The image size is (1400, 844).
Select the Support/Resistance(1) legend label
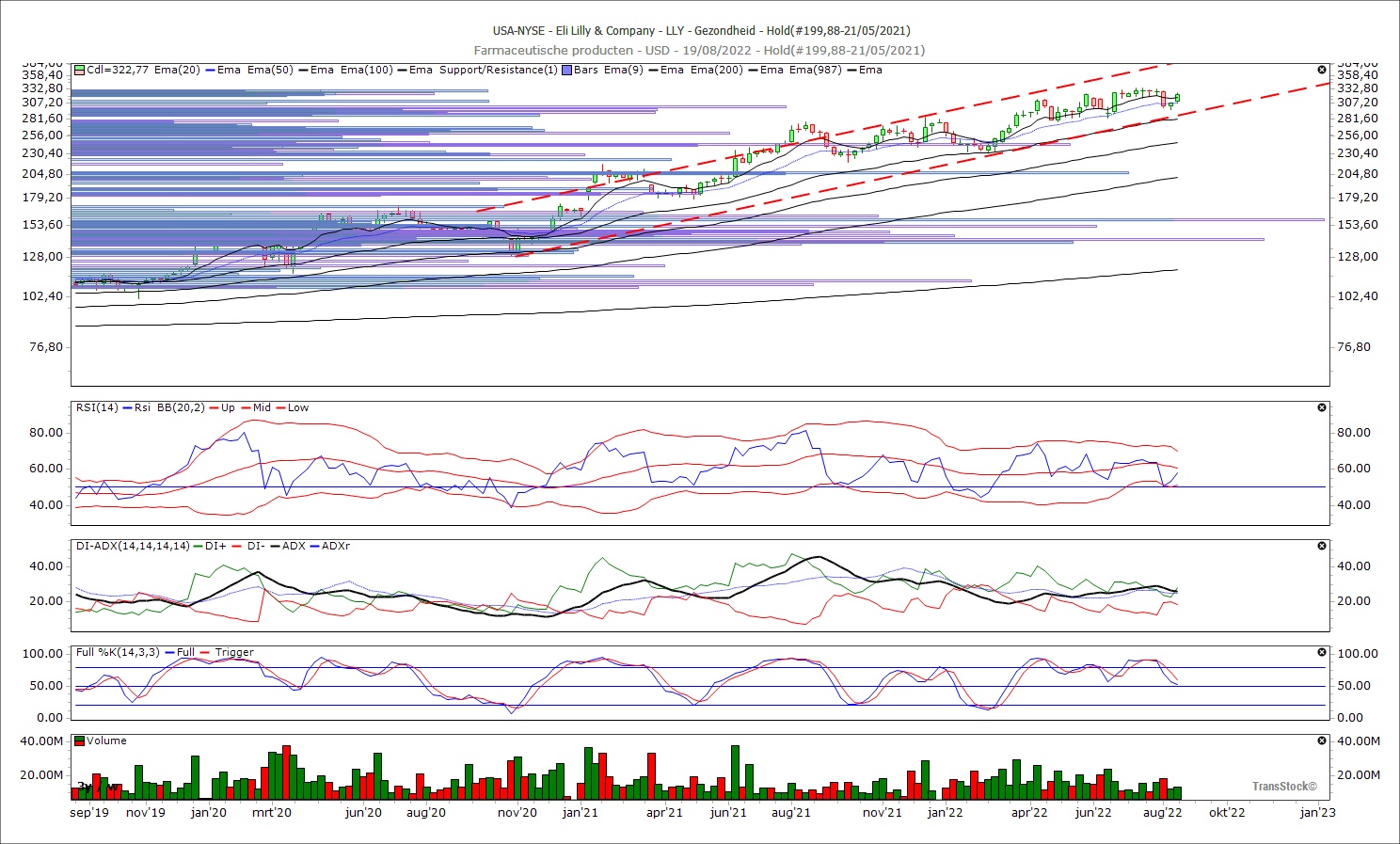tap(499, 70)
